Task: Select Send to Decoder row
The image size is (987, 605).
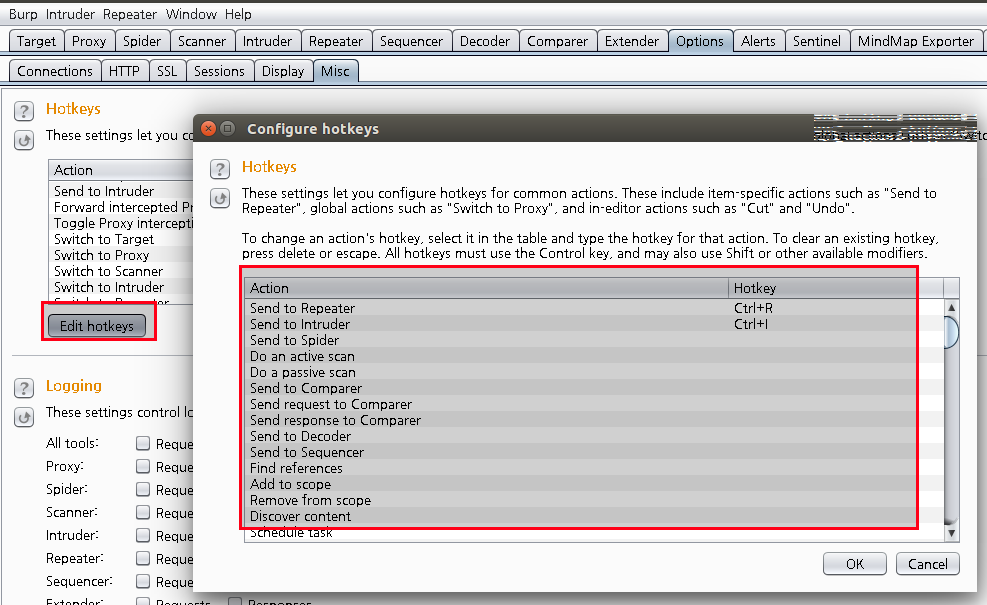Action: [x=594, y=436]
